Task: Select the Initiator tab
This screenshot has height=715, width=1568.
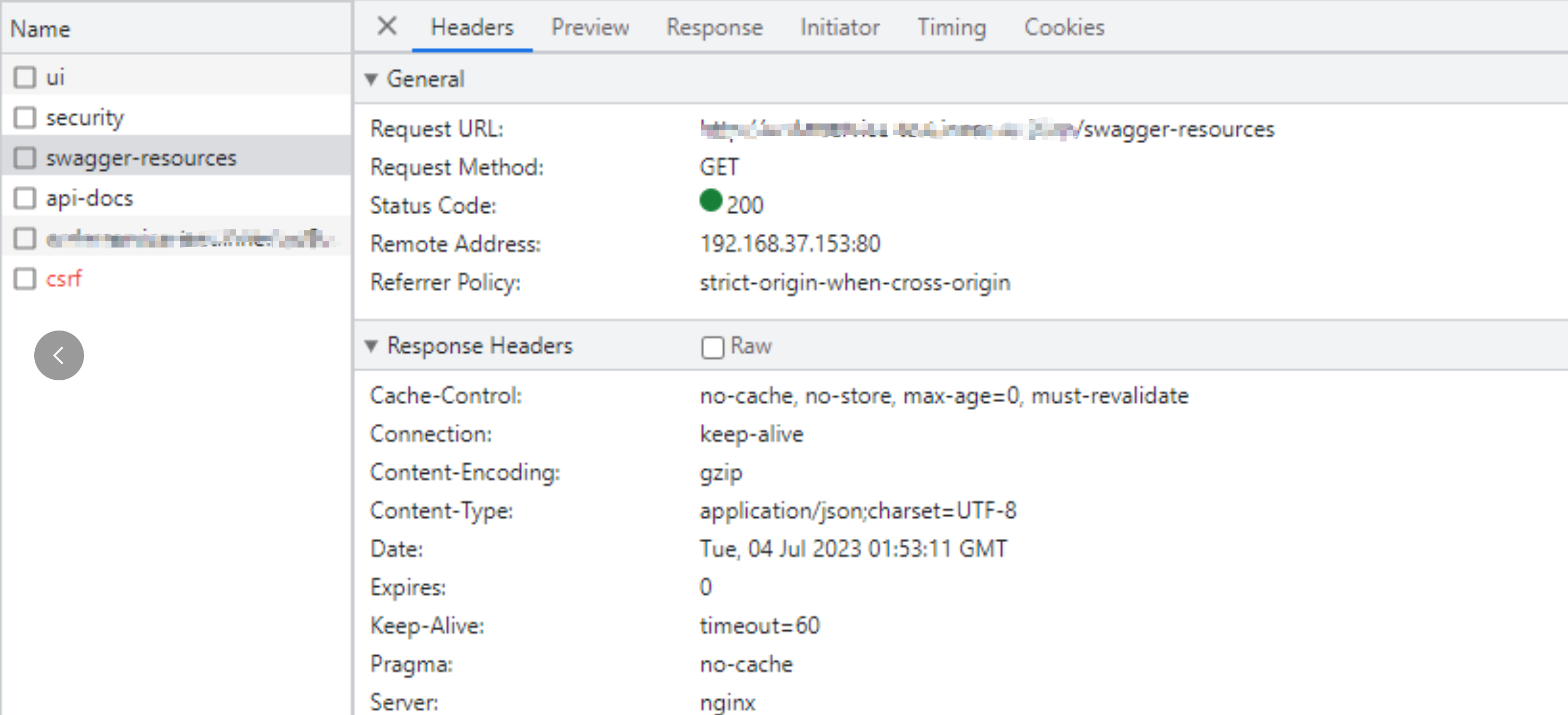Action: click(x=838, y=27)
